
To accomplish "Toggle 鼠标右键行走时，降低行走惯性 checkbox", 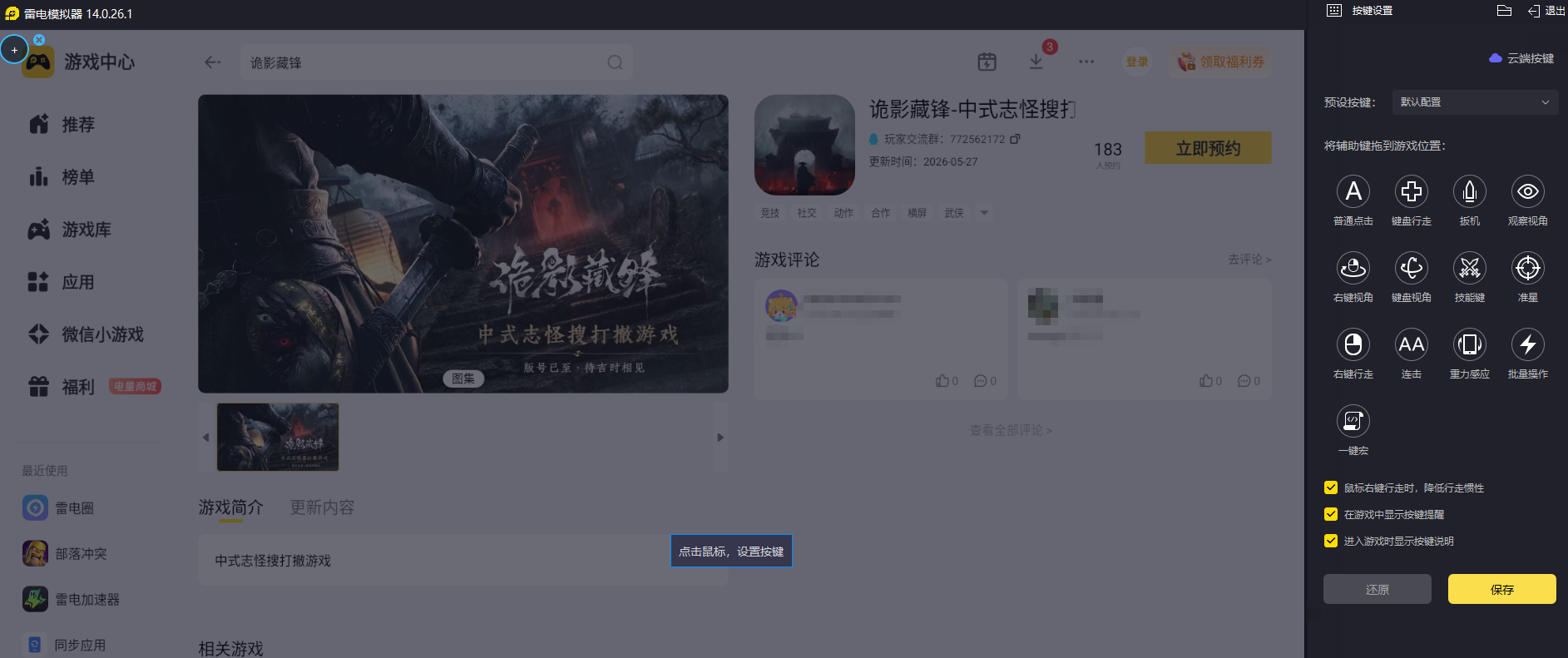I will coord(1331,487).
